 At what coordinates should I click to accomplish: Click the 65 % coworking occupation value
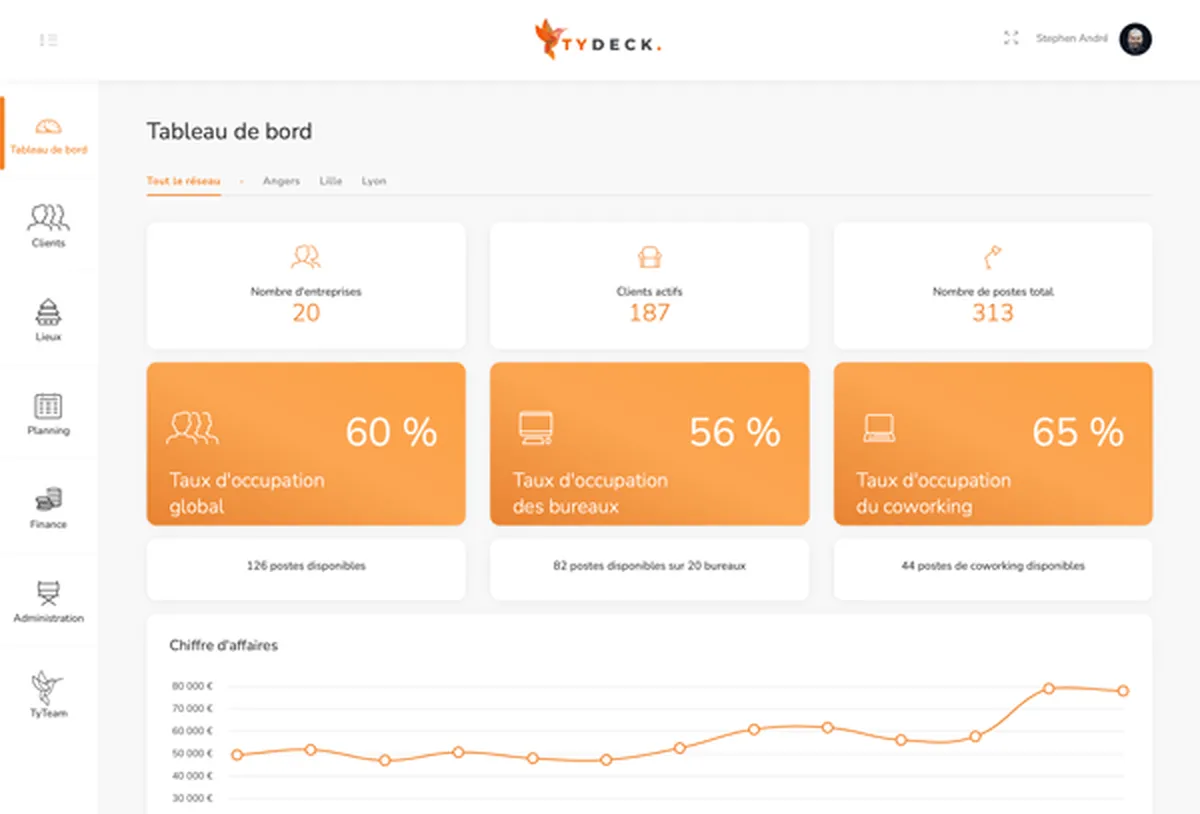point(1078,432)
